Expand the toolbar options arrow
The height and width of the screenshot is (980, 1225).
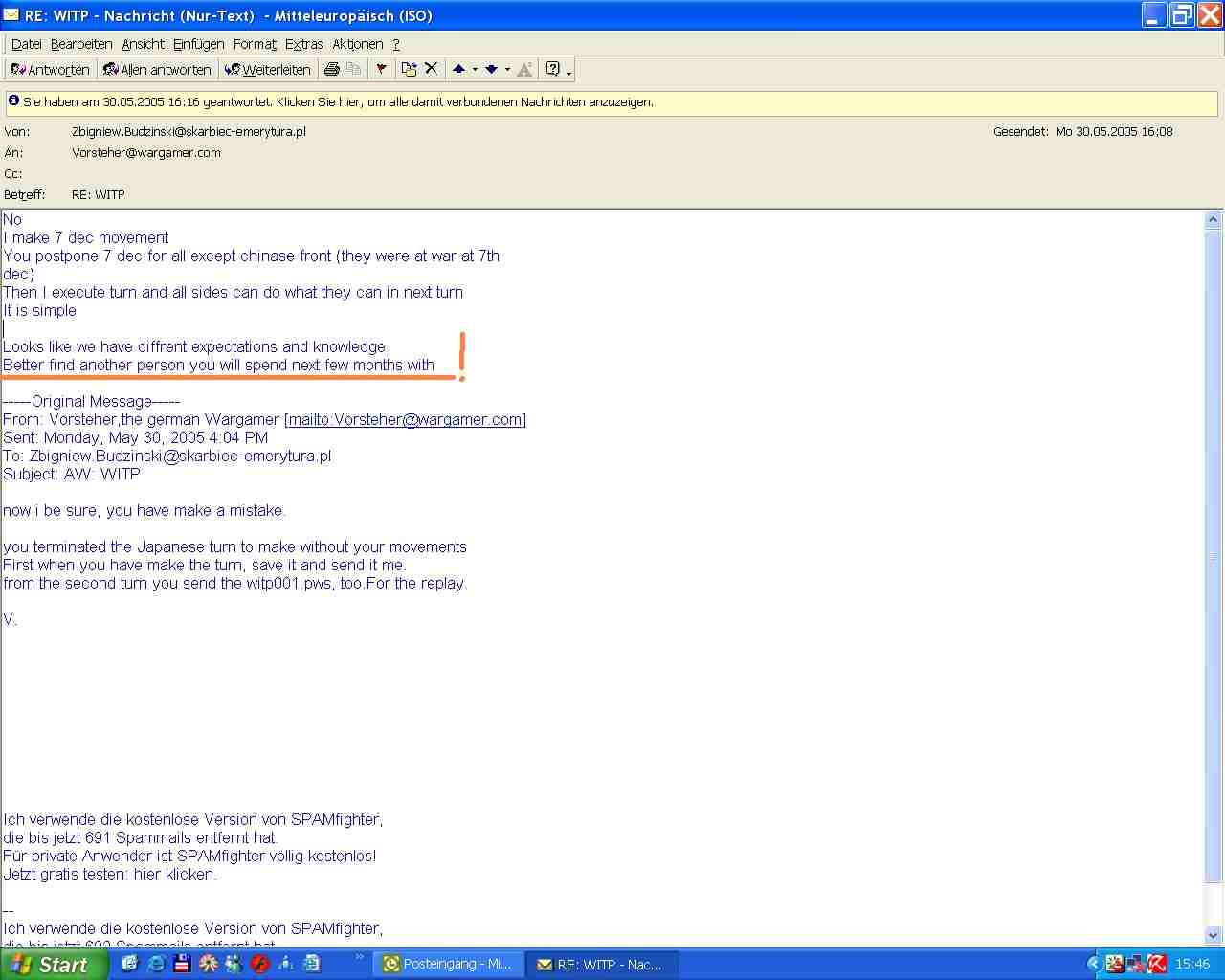(568, 71)
